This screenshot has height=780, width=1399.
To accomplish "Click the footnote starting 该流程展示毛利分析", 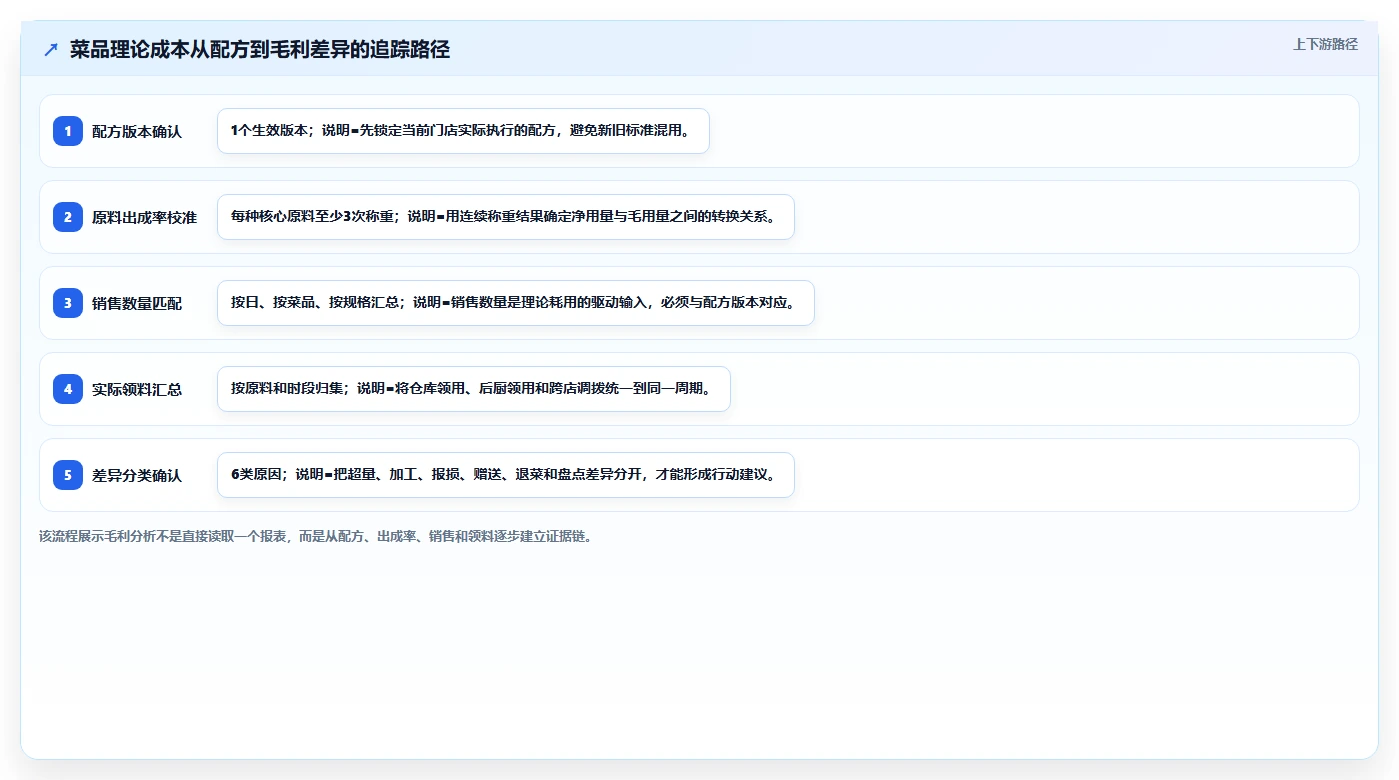I will click(x=316, y=536).
